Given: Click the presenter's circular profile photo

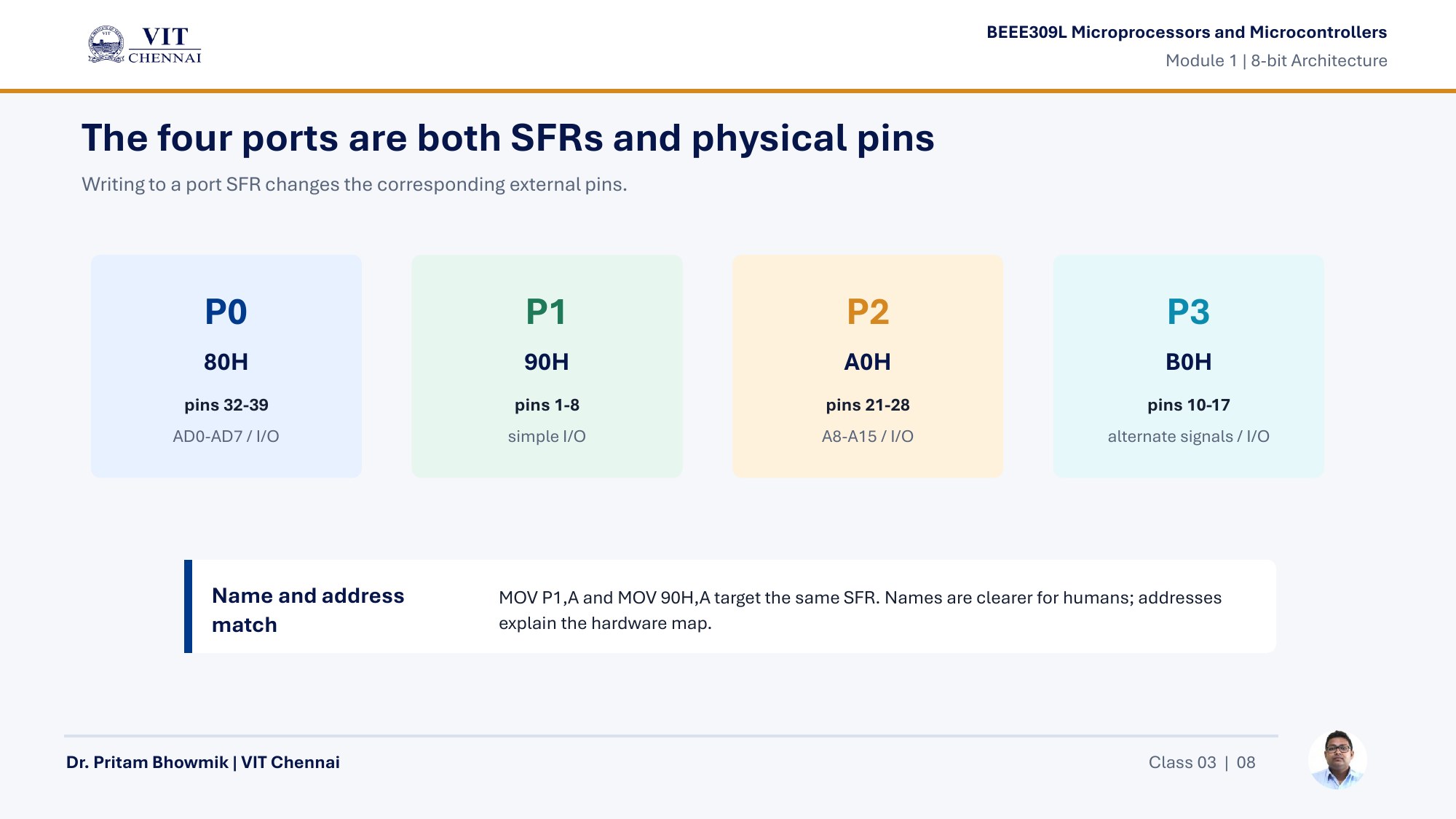Looking at the screenshot, I should pos(1337,760).
